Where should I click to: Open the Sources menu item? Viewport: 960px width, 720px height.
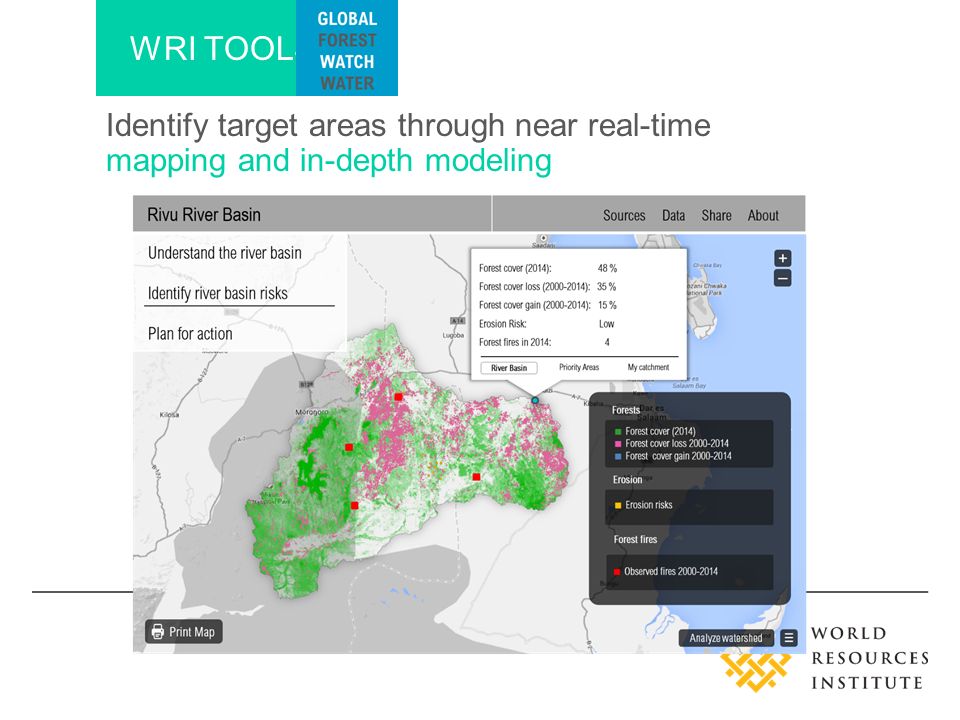[x=624, y=216]
